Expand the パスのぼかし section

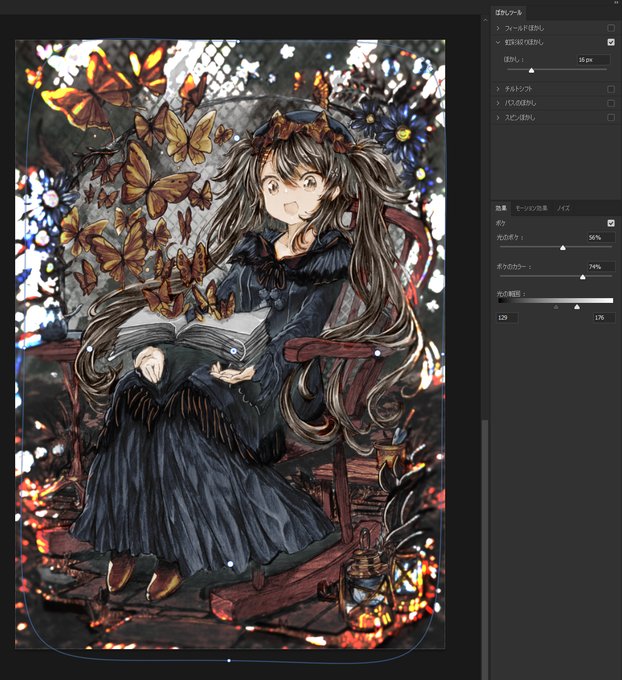point(498,103)
